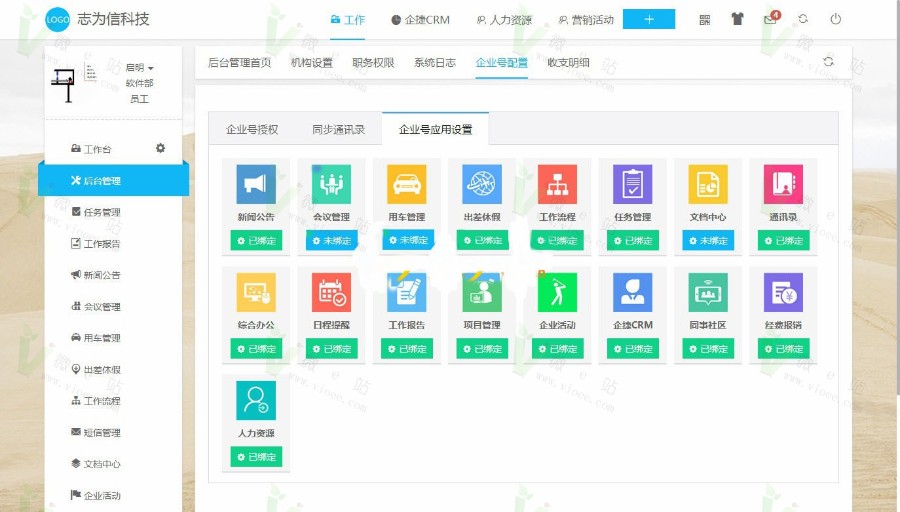Open the 同事社区 app icon
The height and width of the screenshot is (512, 900).
pos(708,292)
